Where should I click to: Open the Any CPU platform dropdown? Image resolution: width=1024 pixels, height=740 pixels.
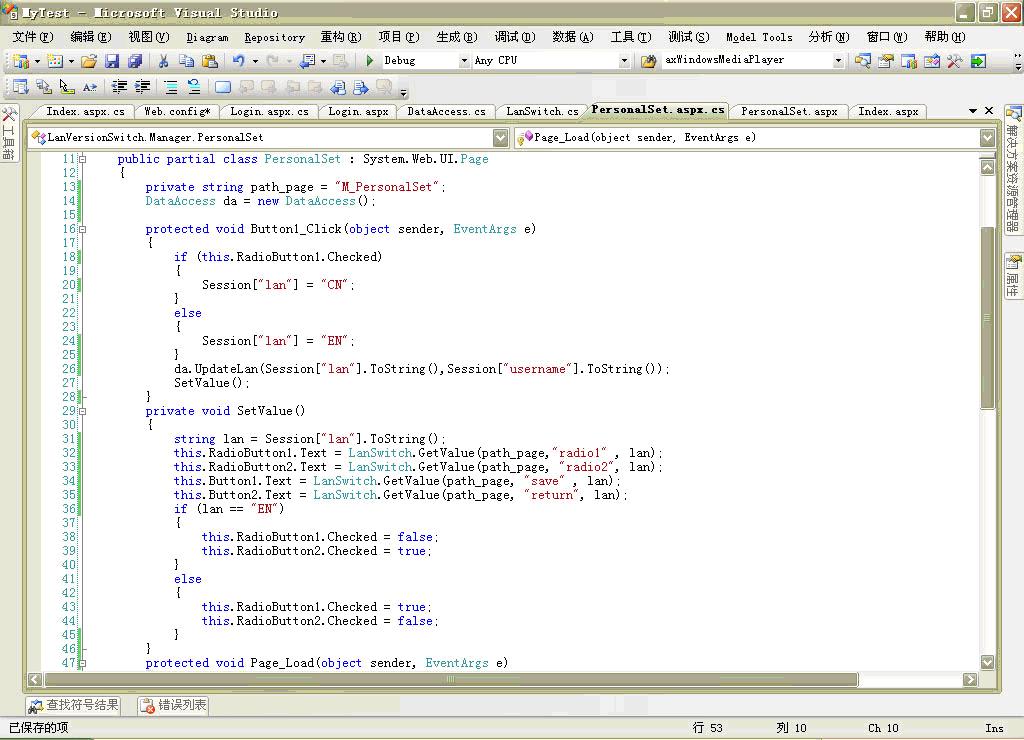(624, 61)
